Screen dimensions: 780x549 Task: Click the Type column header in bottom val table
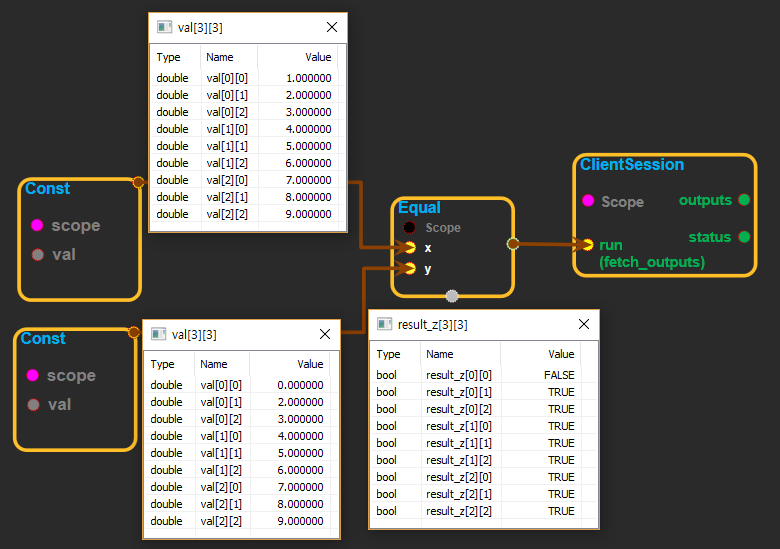[162, 364]
